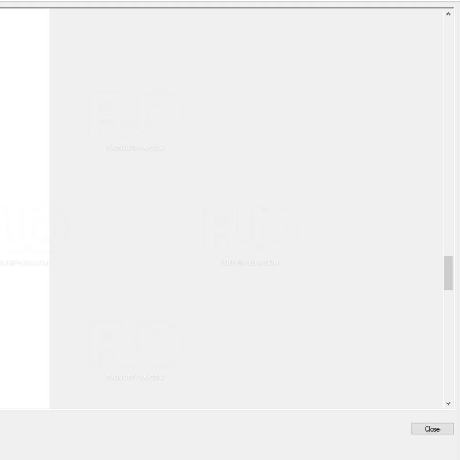
Task: Click the blank footer strip beneath Close button
Action: tap(432, 447)
